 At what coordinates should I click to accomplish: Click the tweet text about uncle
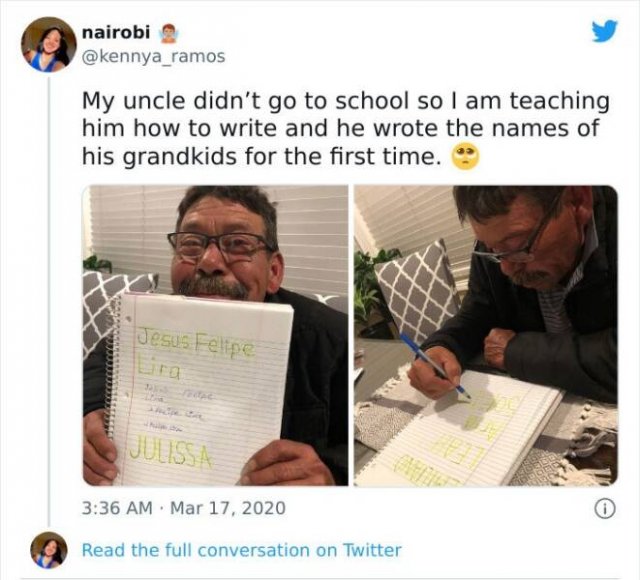(346, 129)
